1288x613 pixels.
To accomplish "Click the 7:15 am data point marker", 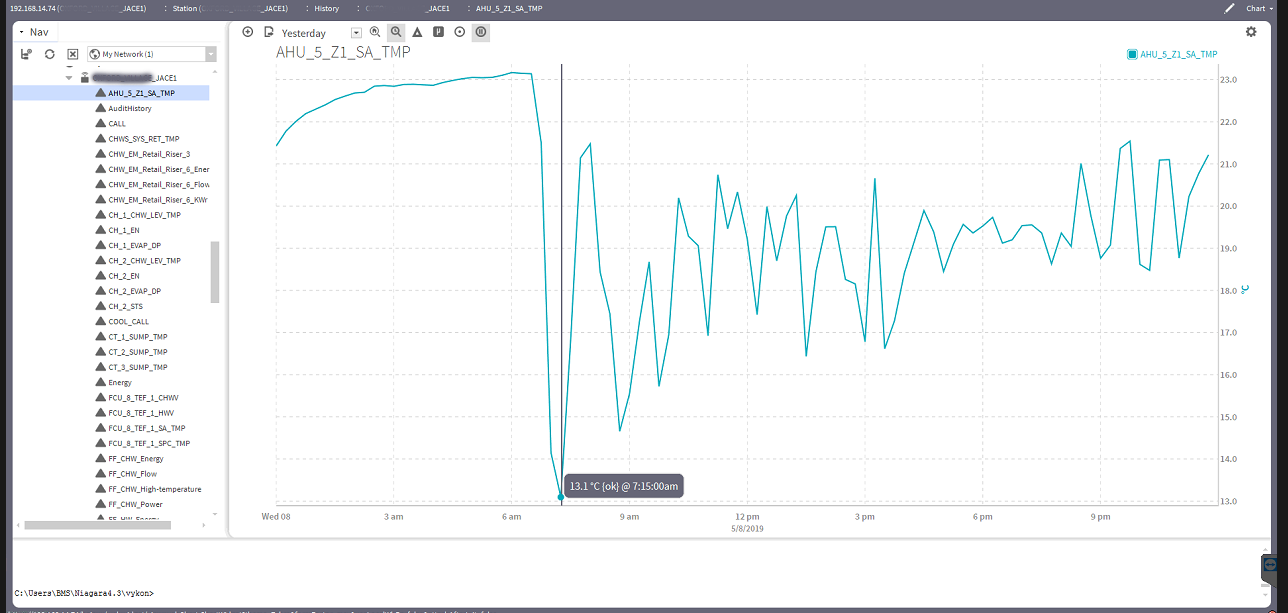I will [560, 496].
